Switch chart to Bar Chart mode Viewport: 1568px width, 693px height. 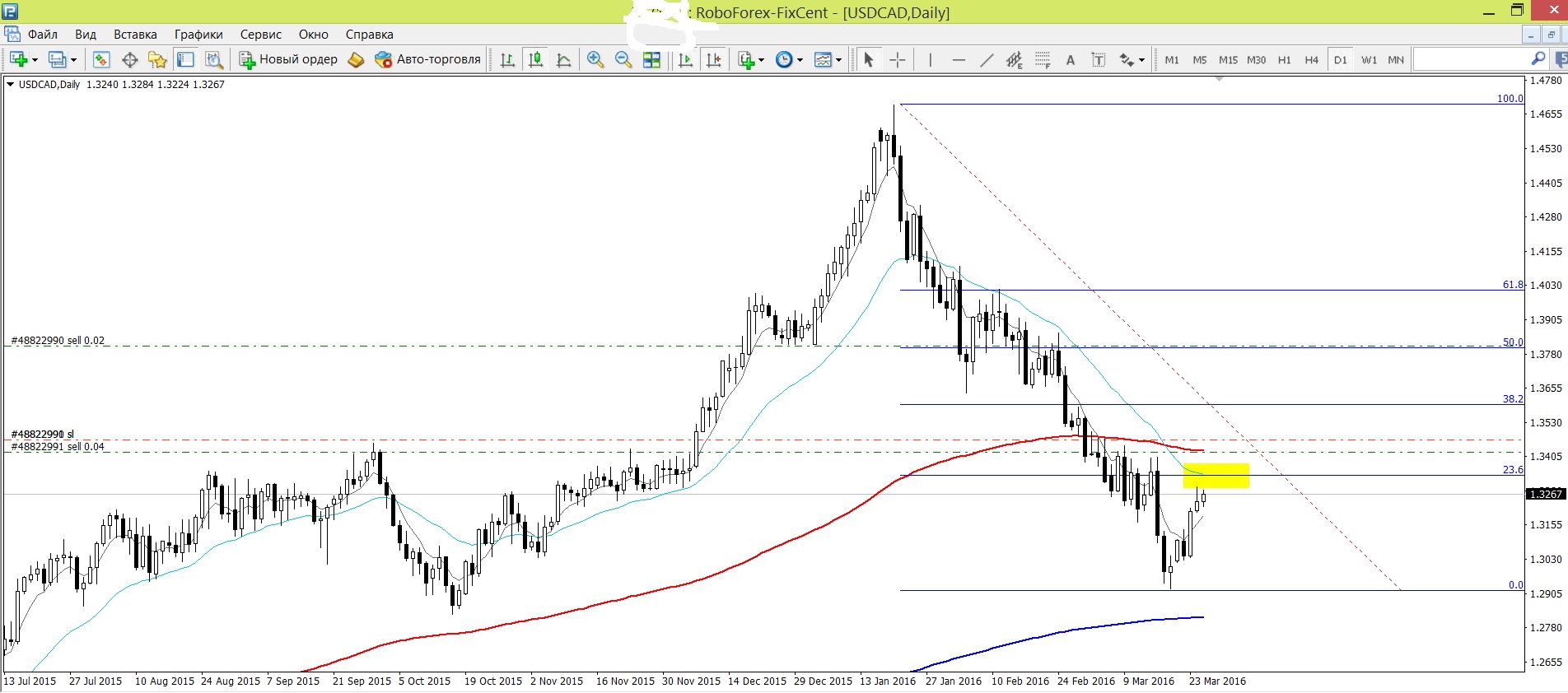coord(507,59)
